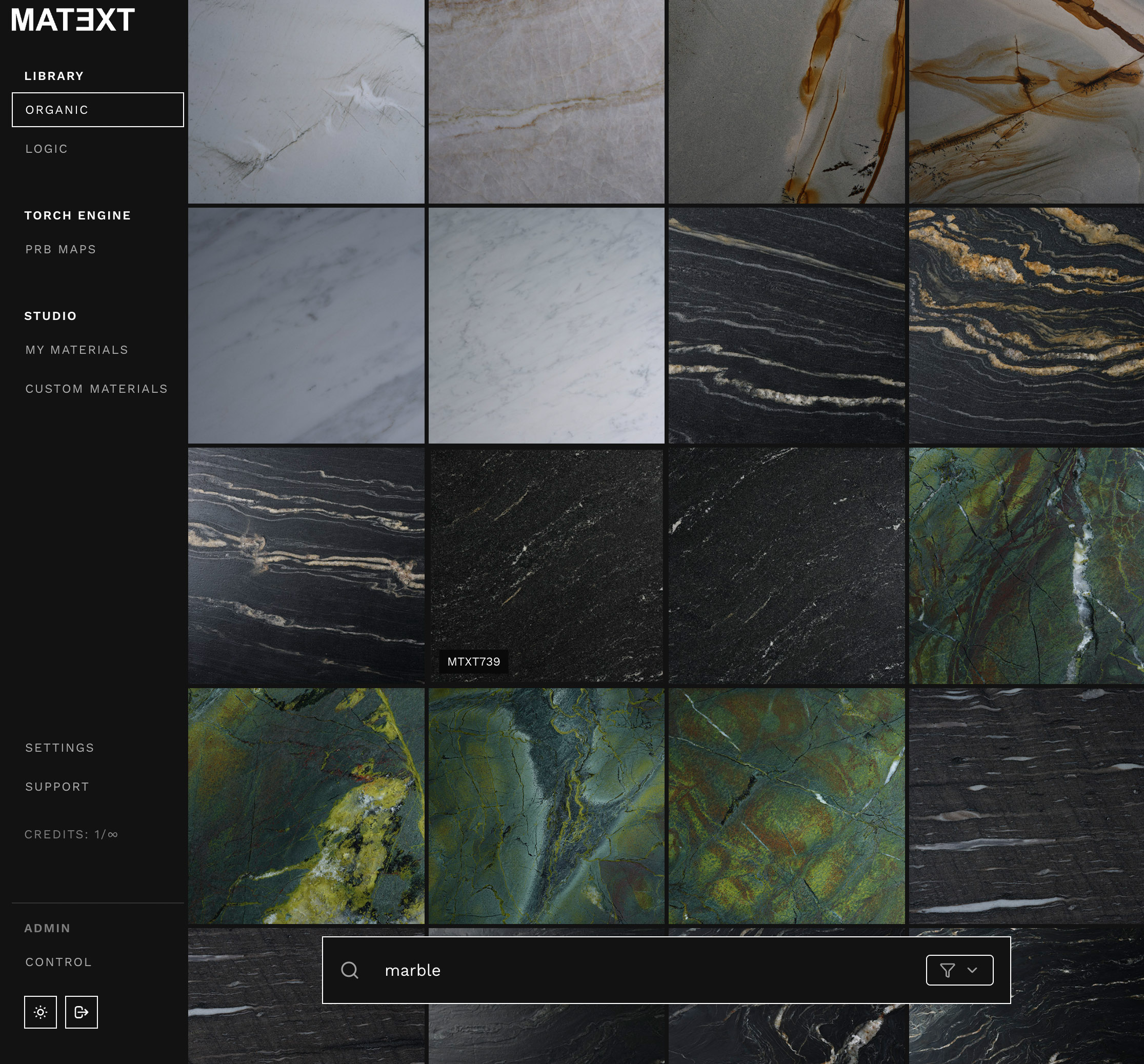Click the Credits counter label
The height and width of the screenshot is (1064, 1144).
(71, 834)
